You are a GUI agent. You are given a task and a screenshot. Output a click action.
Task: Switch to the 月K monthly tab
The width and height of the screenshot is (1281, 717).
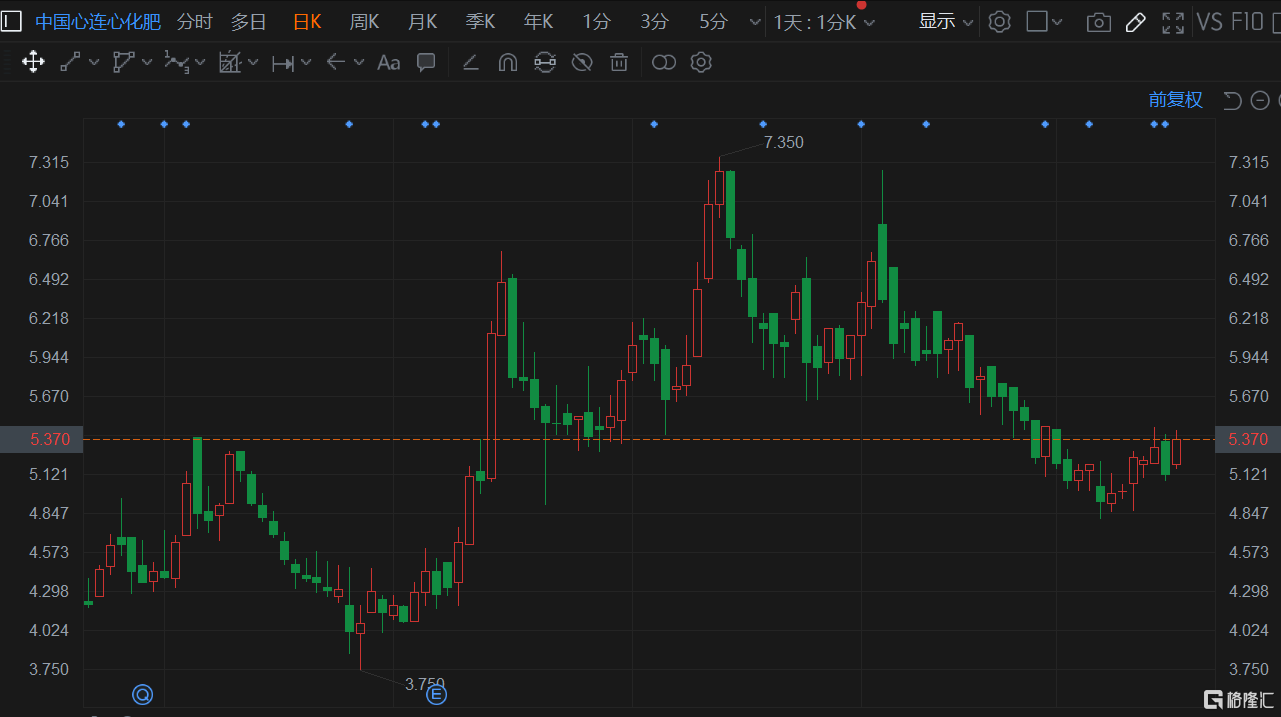(x=422, y=21)
